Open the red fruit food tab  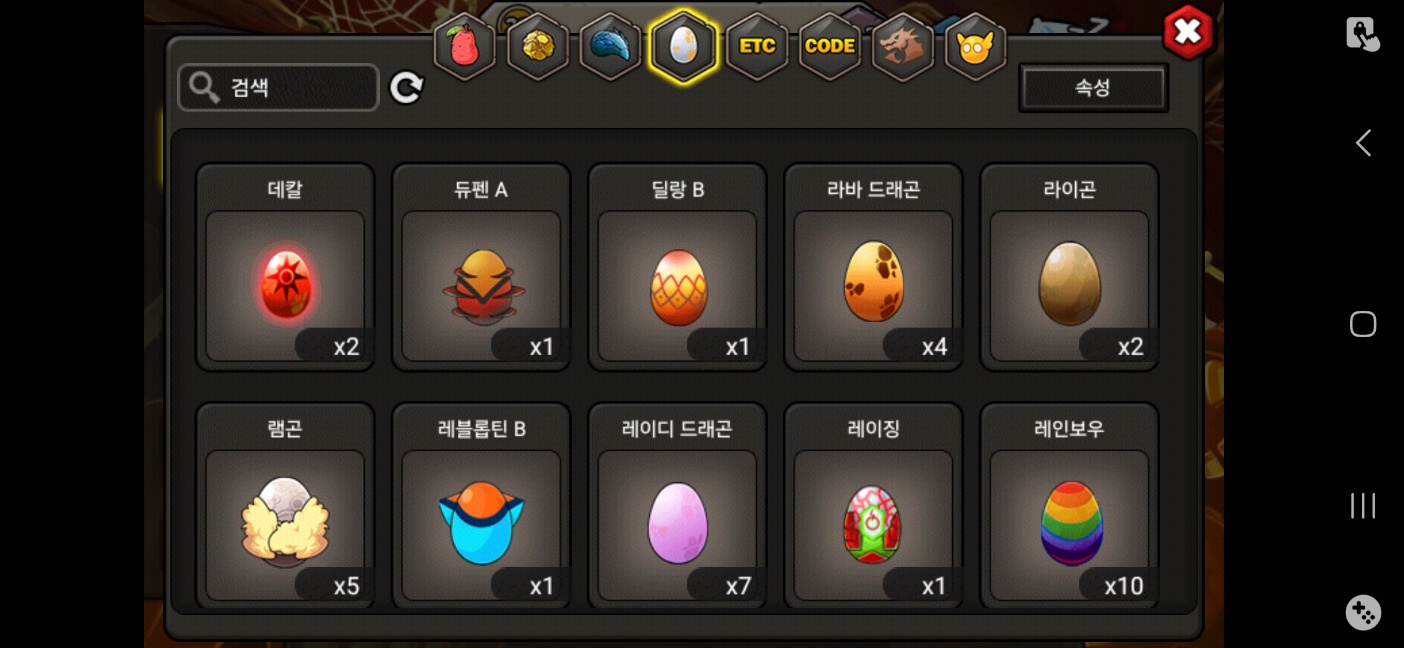465,46
